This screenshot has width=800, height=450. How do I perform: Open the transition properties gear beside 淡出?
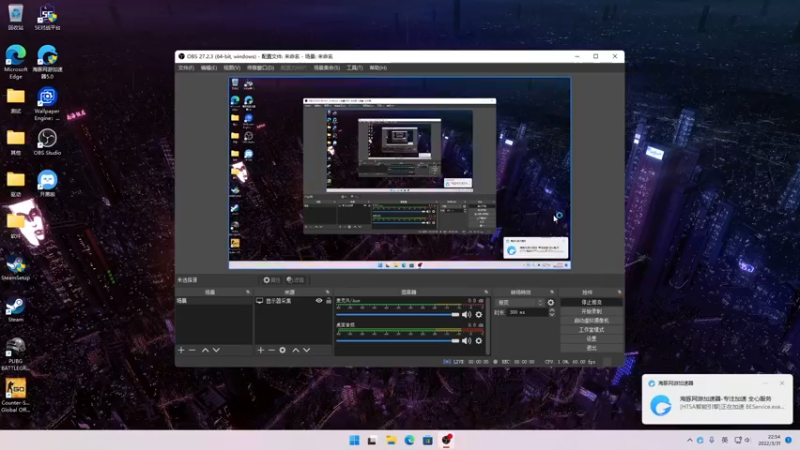[x=551, y=303]
